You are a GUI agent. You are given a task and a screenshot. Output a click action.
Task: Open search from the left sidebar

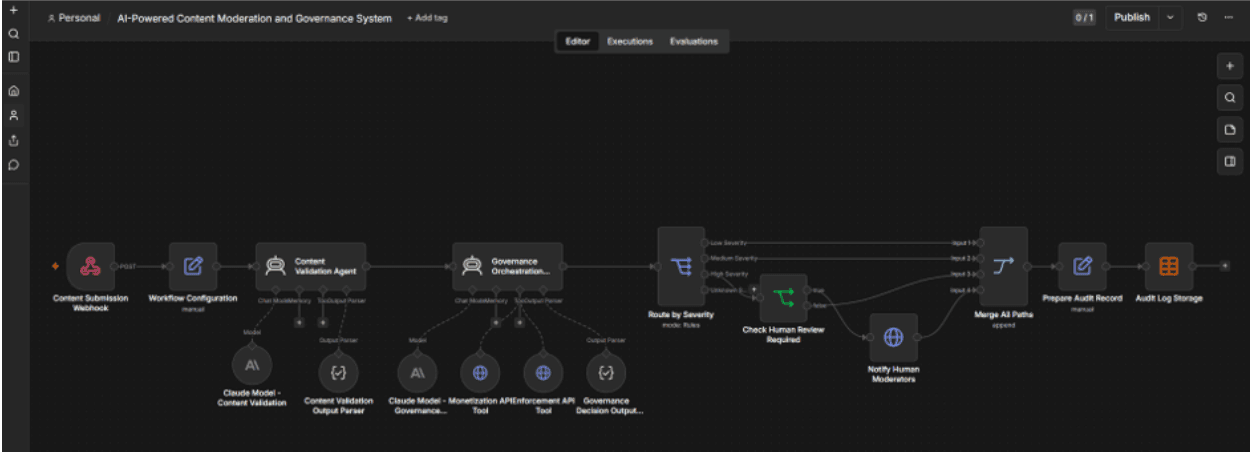[x=14, y=33]
